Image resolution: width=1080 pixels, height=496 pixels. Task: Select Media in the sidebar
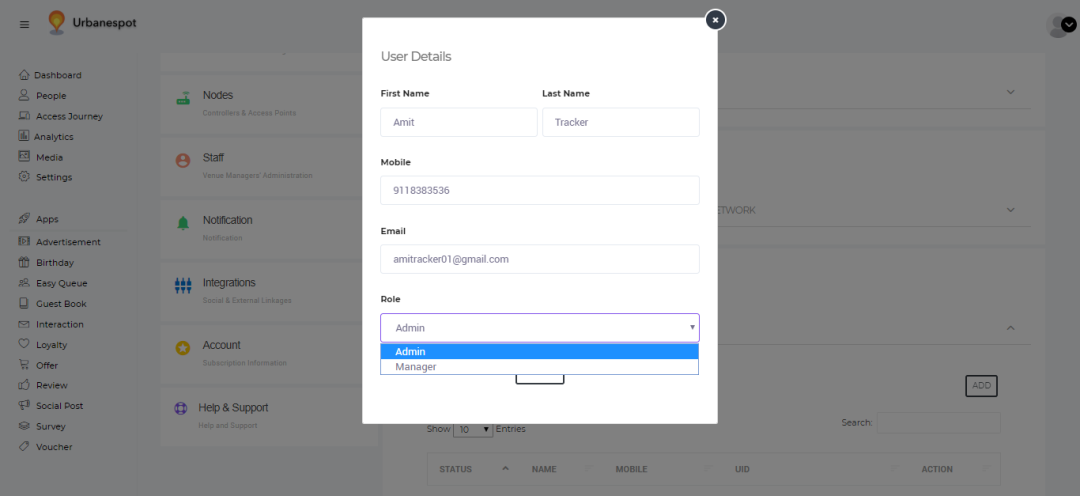coord(49,157)
